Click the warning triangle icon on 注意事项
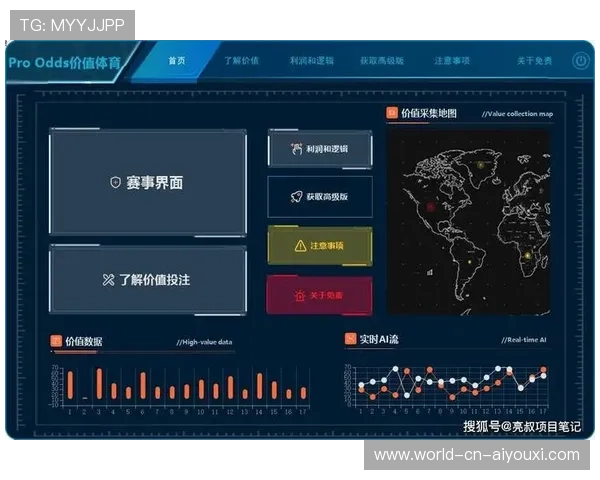 pos(300,245)
